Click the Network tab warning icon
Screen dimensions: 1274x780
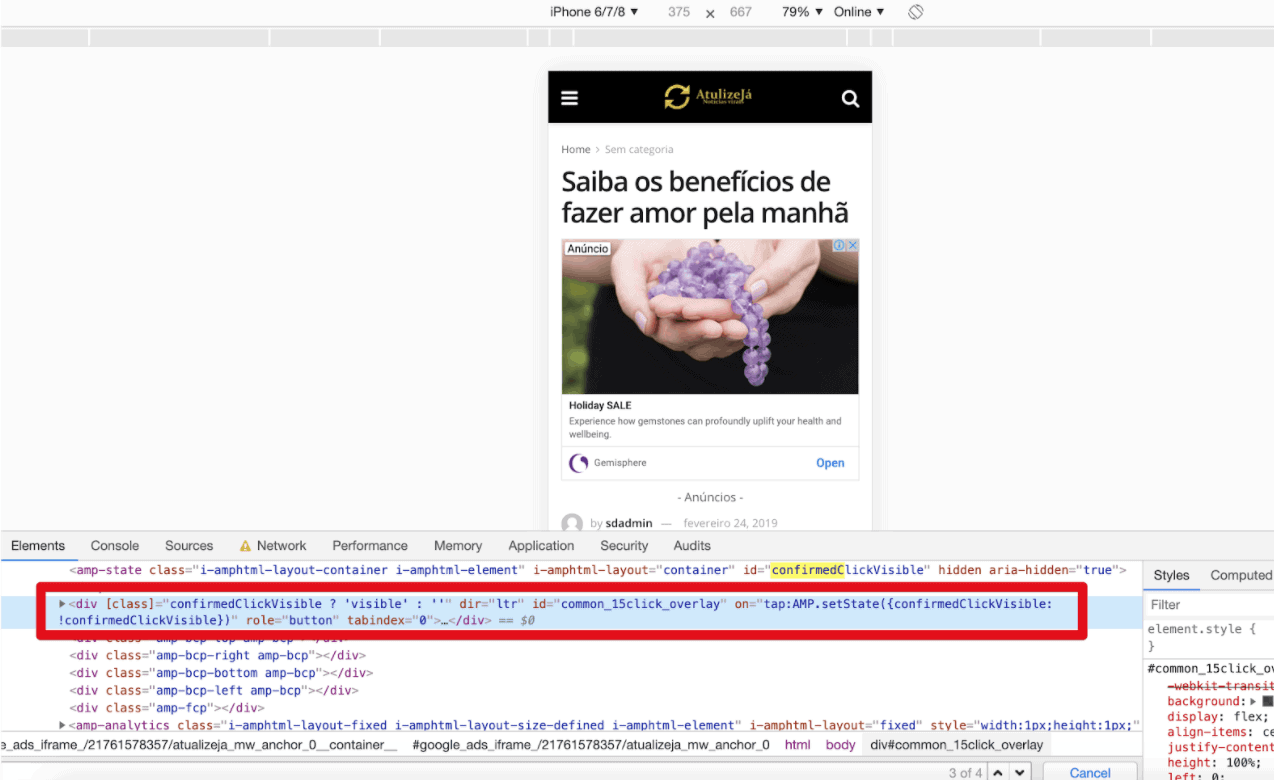[245, 546]
